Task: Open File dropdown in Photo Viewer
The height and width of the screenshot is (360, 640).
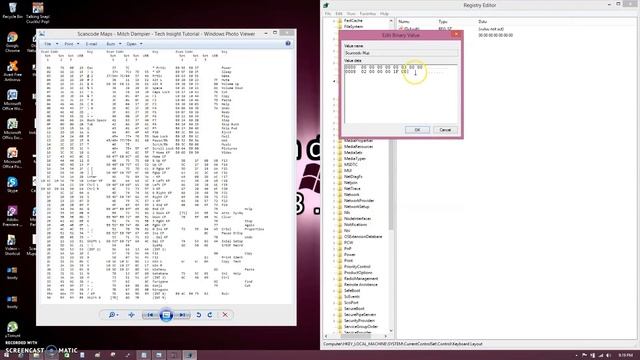Action: click(51, 44)
